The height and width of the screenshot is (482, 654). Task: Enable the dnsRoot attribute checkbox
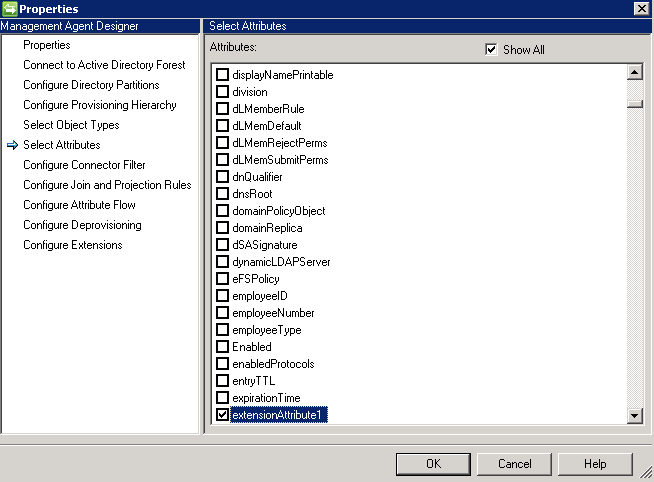pos(222,194)
